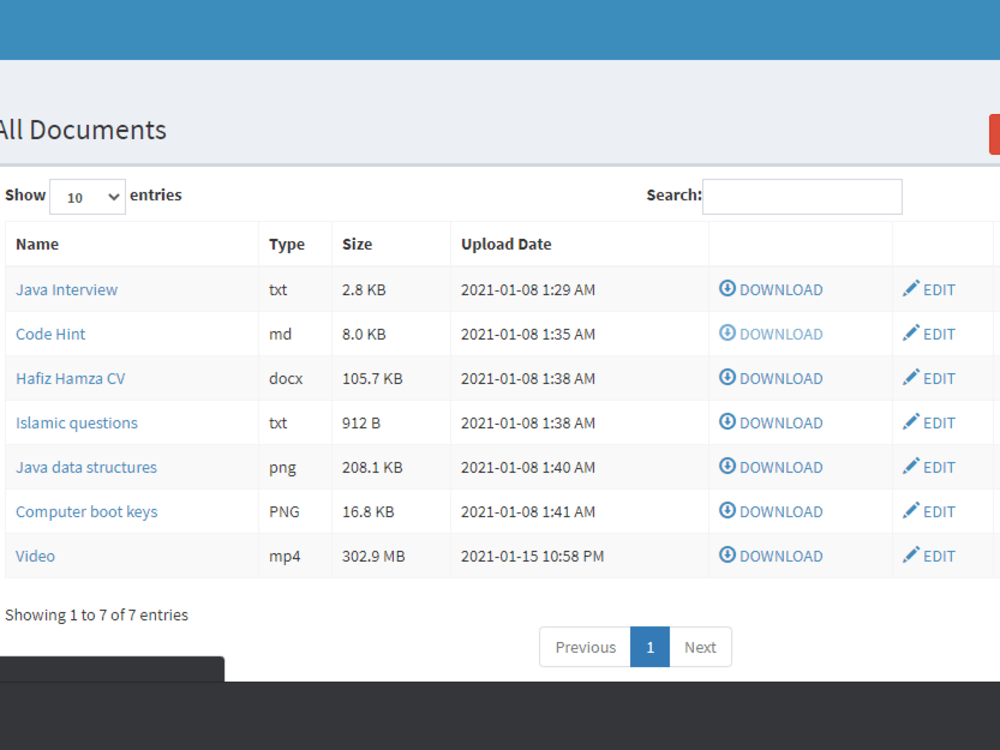
Task: Click pencil icon in Computer boot keys row
Action: pyautogui.click(x=911, y=510)
